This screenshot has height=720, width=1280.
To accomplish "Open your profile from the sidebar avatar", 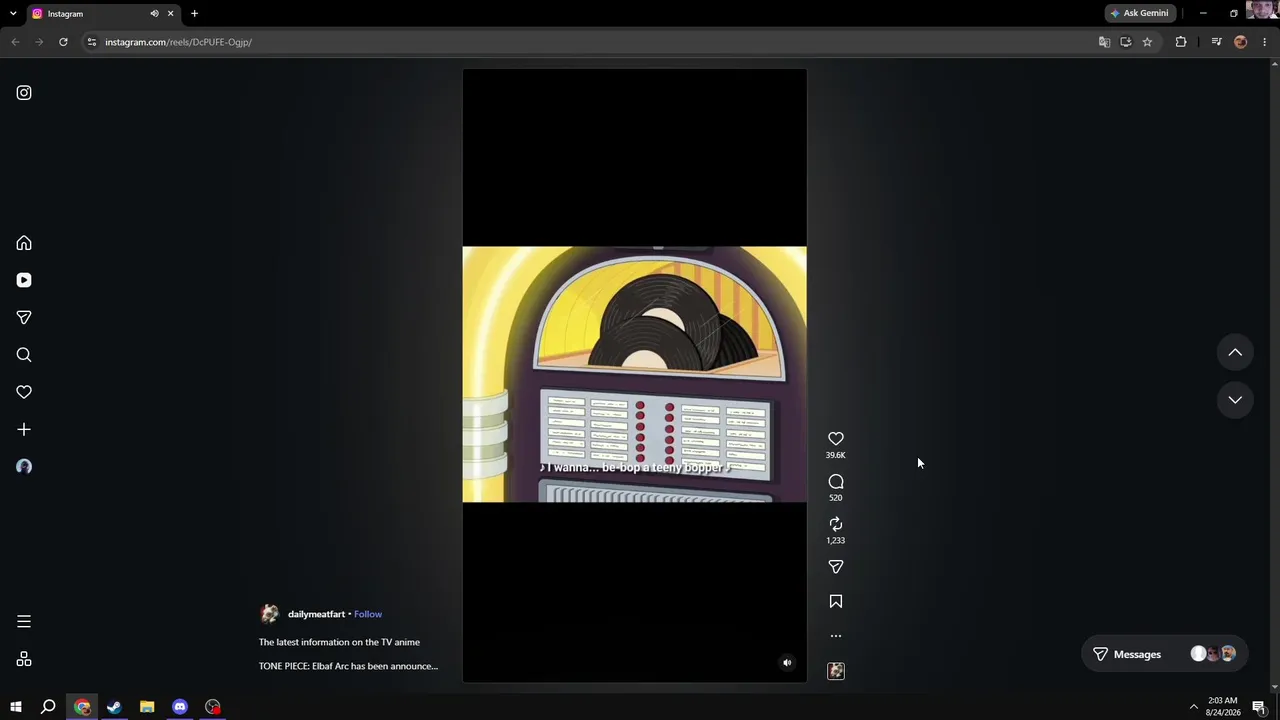I will pyautogui.click(x=24, y=467).
